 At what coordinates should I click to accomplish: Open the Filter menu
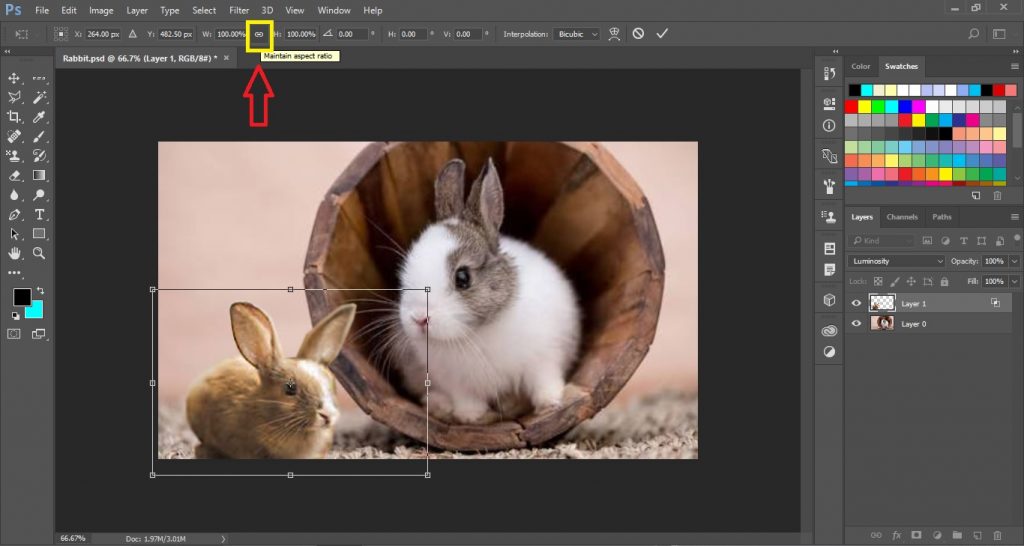tap(239, 10)
